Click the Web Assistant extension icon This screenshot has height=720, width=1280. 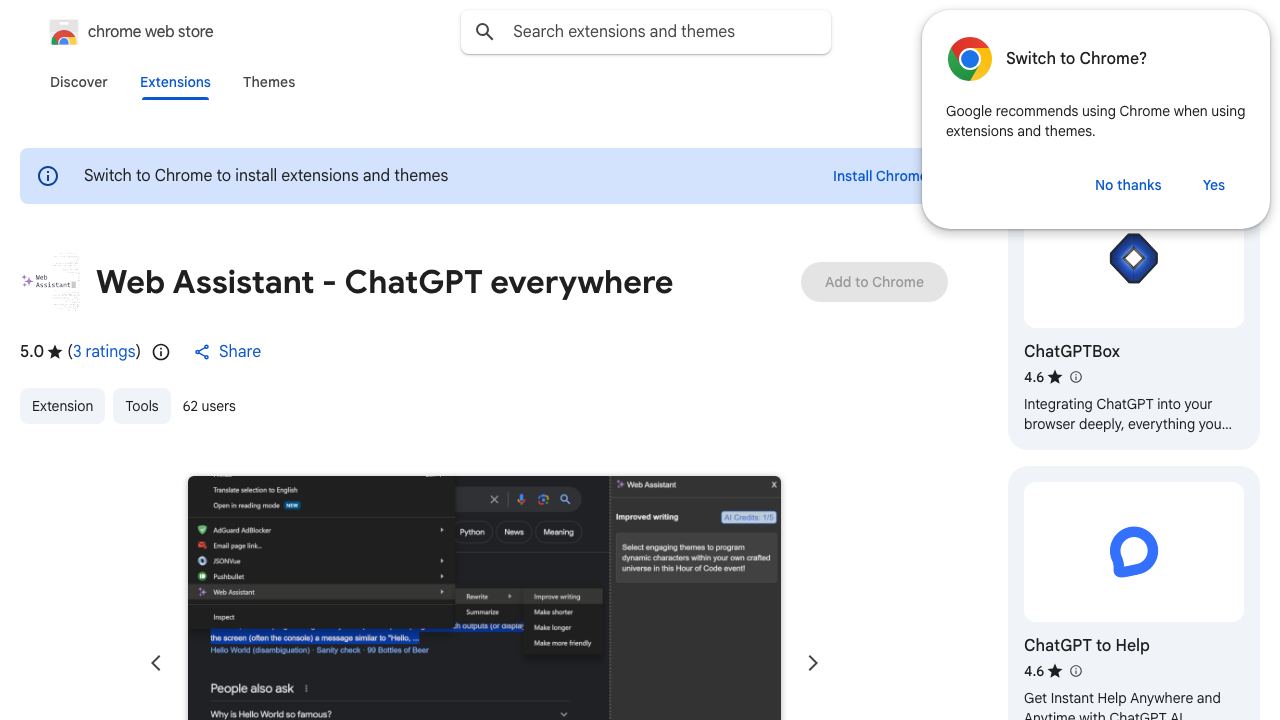pyautogui.click(x=50, y=282)
